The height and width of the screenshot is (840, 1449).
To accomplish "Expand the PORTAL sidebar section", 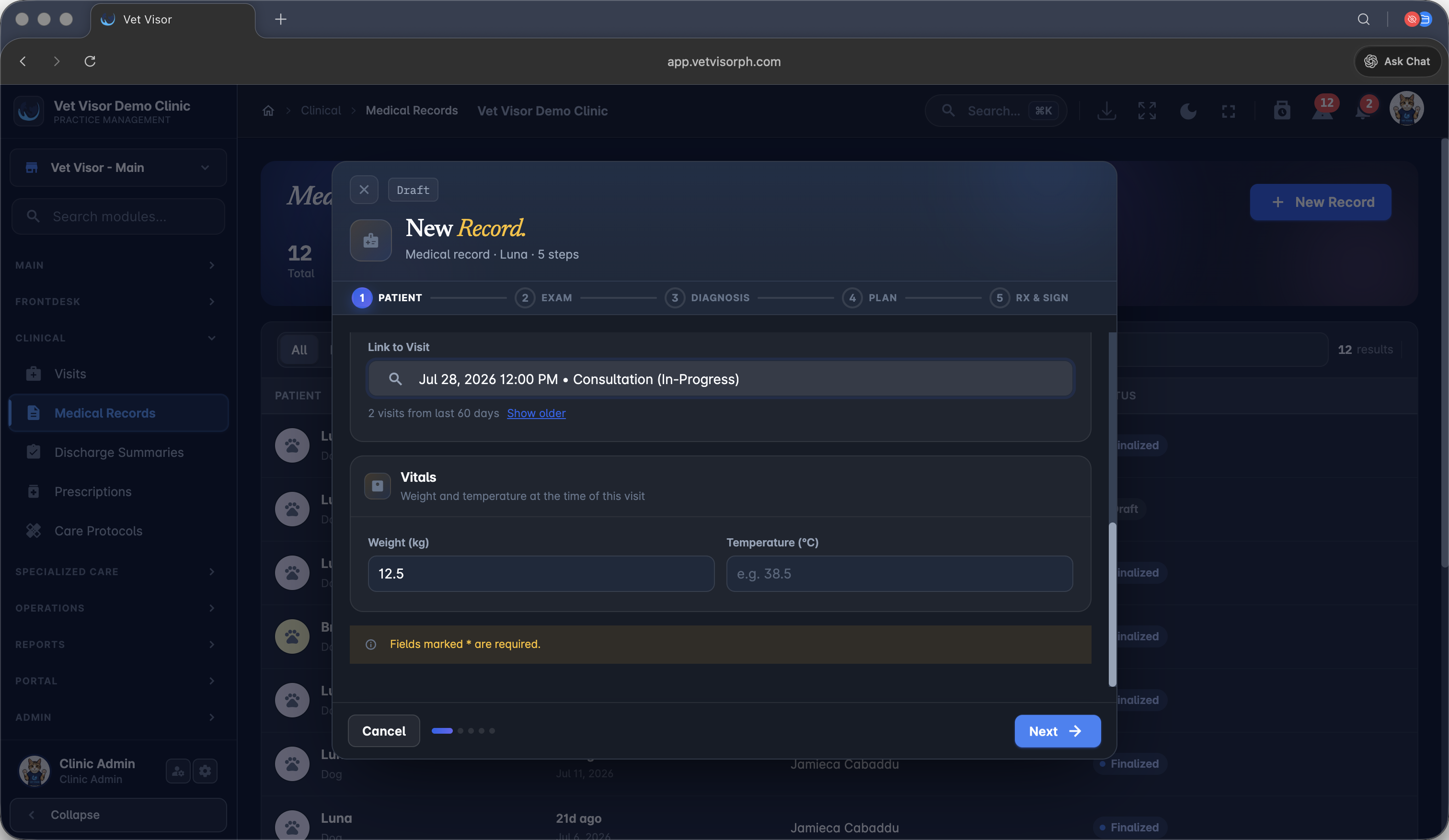I will 116,680.
